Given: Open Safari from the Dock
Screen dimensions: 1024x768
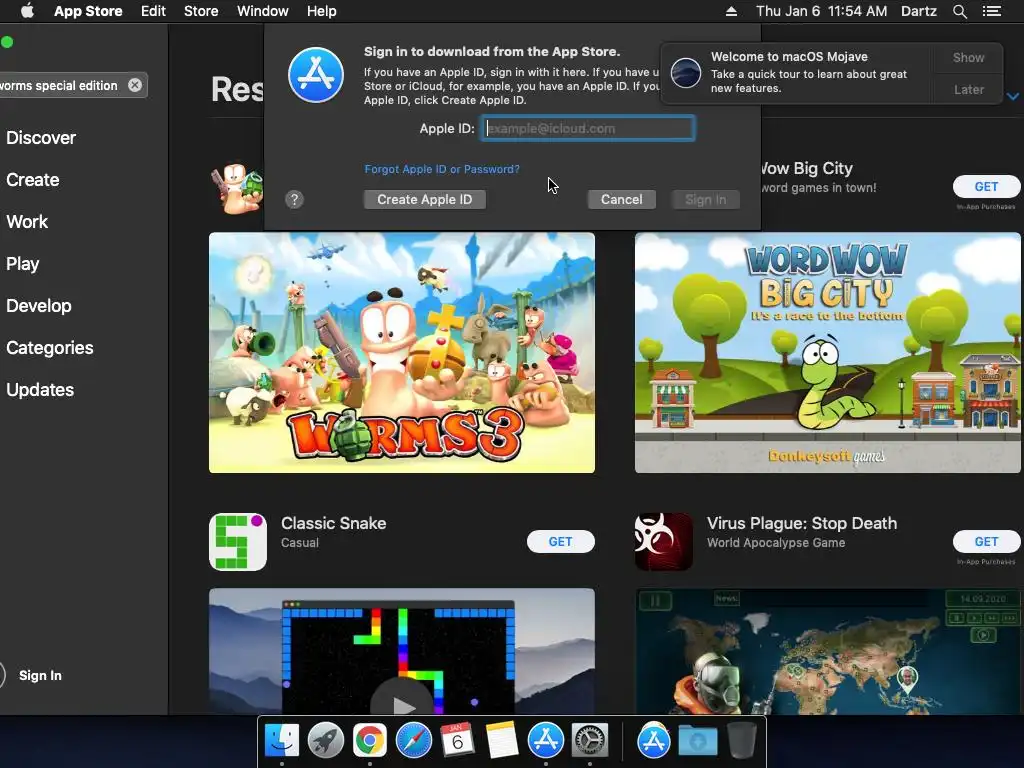Looking at the screenshot, I should 413,741.
